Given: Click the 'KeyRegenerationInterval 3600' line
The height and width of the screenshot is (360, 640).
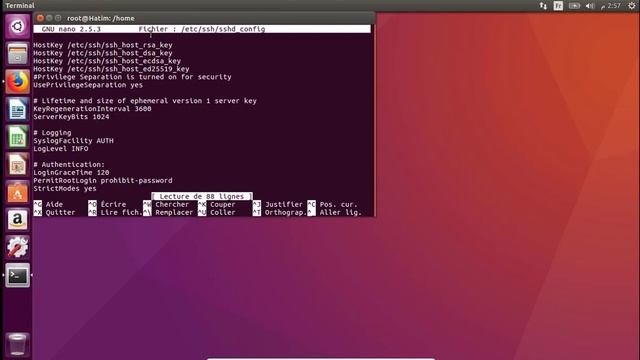Looking at the screenshot, I should click(x=92, y=109).
